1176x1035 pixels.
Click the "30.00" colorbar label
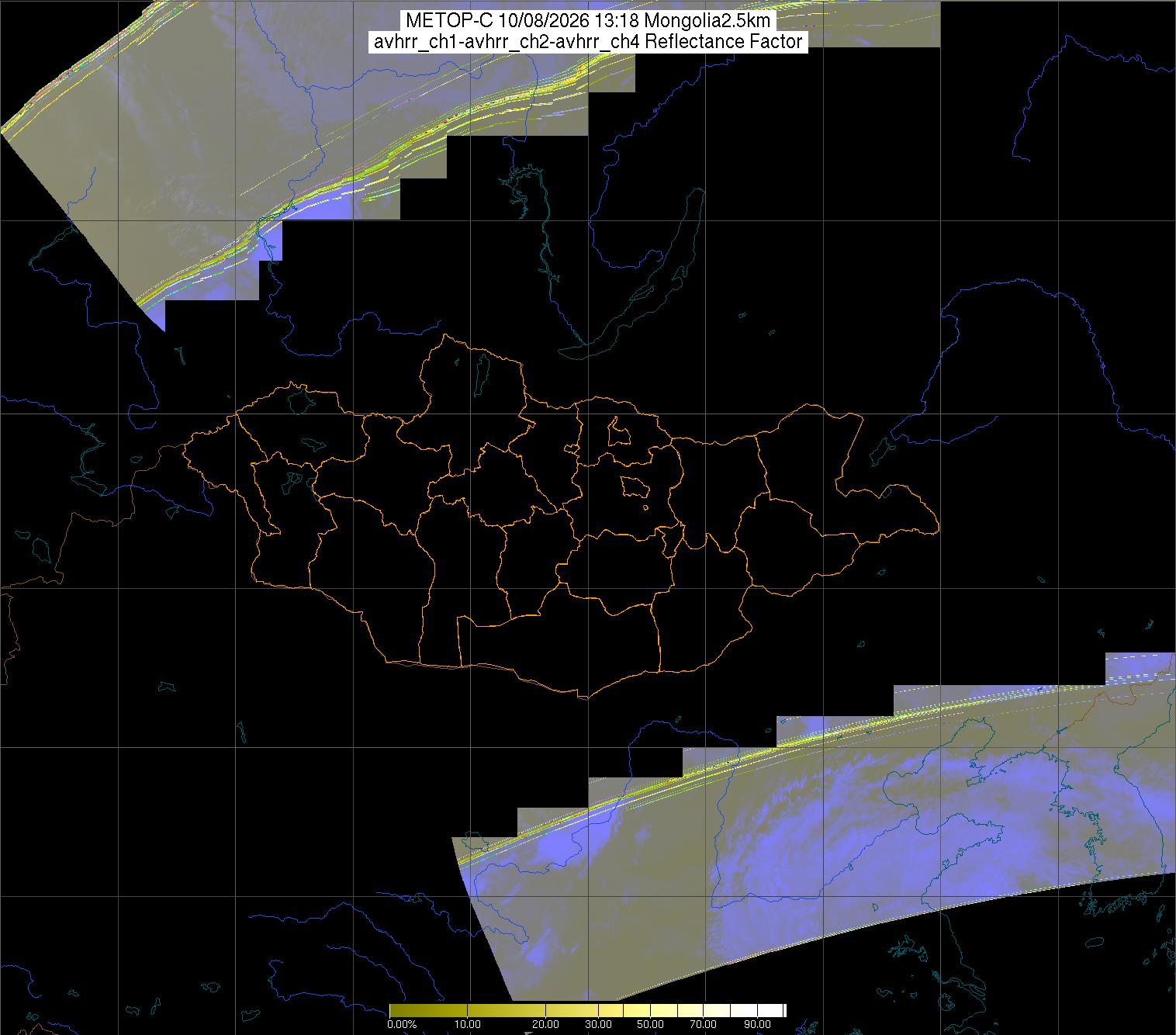pos(598,1024)
